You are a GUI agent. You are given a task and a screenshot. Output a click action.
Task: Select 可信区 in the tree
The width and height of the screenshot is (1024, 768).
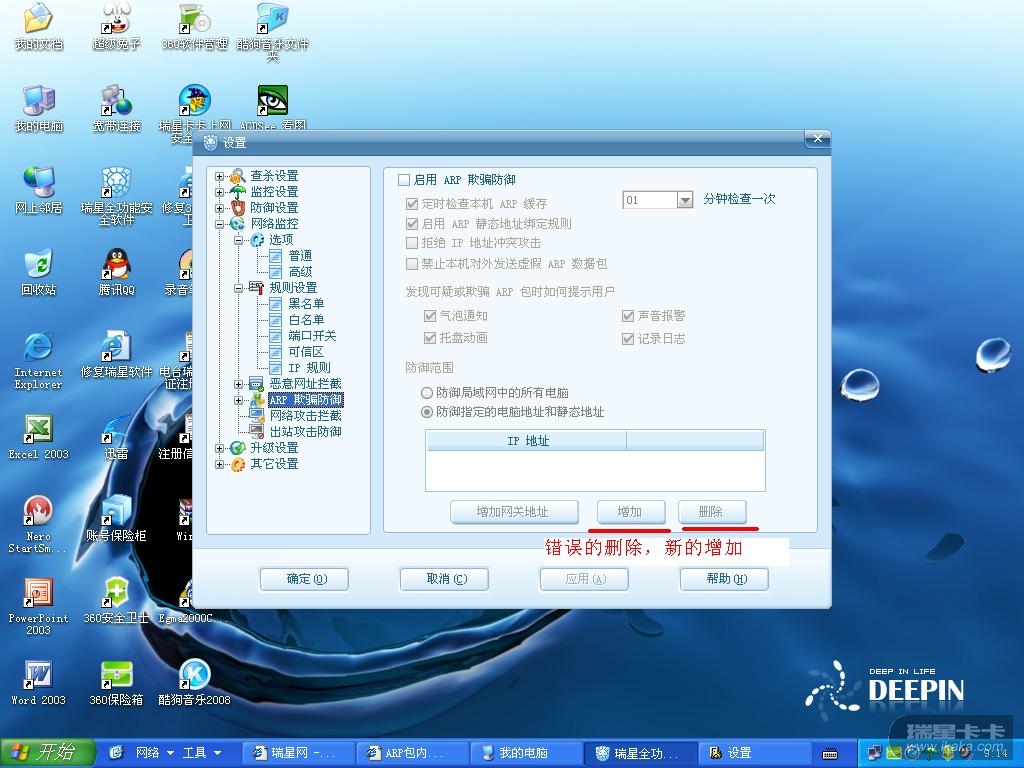tap(306, 351)
